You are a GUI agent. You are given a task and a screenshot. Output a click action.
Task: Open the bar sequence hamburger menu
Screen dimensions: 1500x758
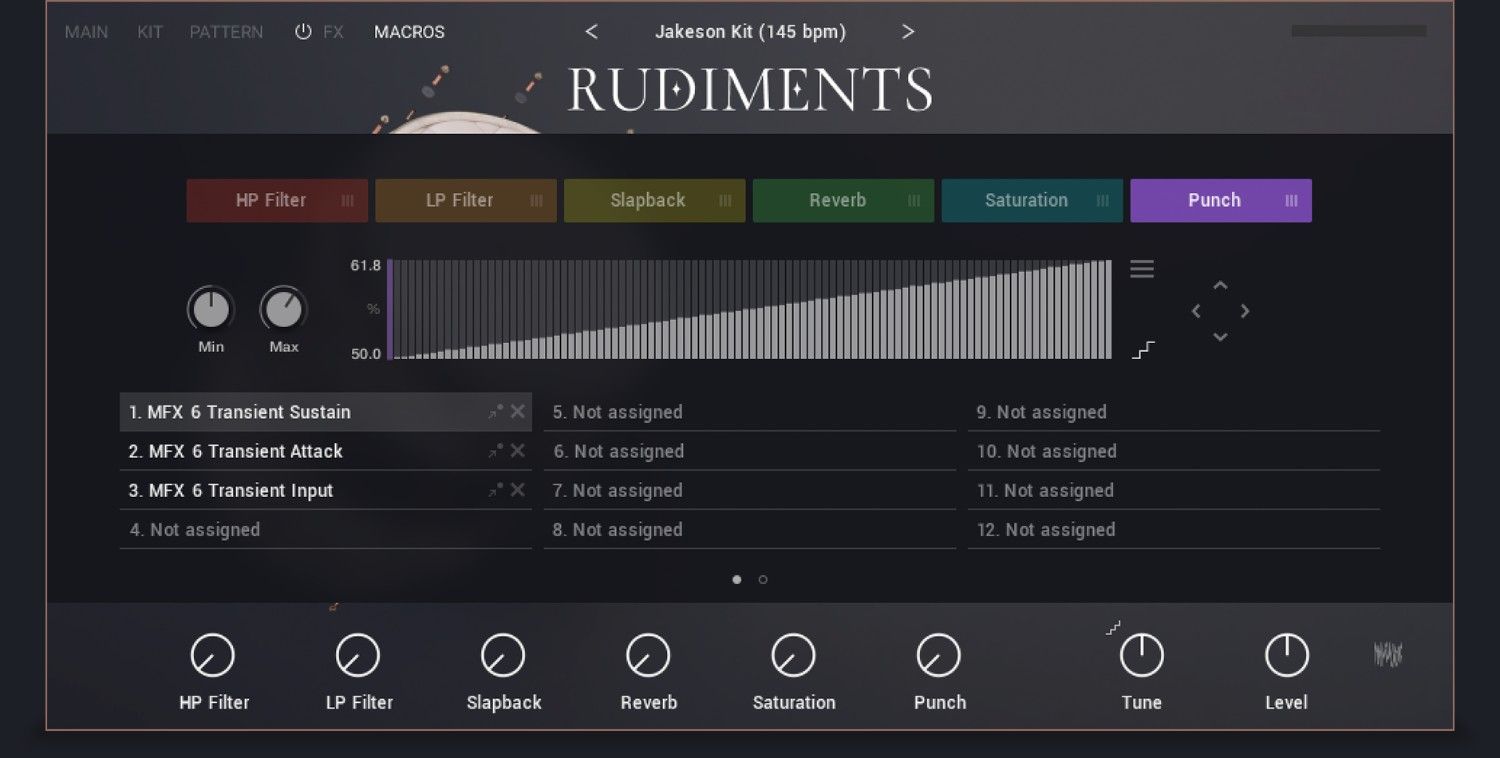[1141, 268]
